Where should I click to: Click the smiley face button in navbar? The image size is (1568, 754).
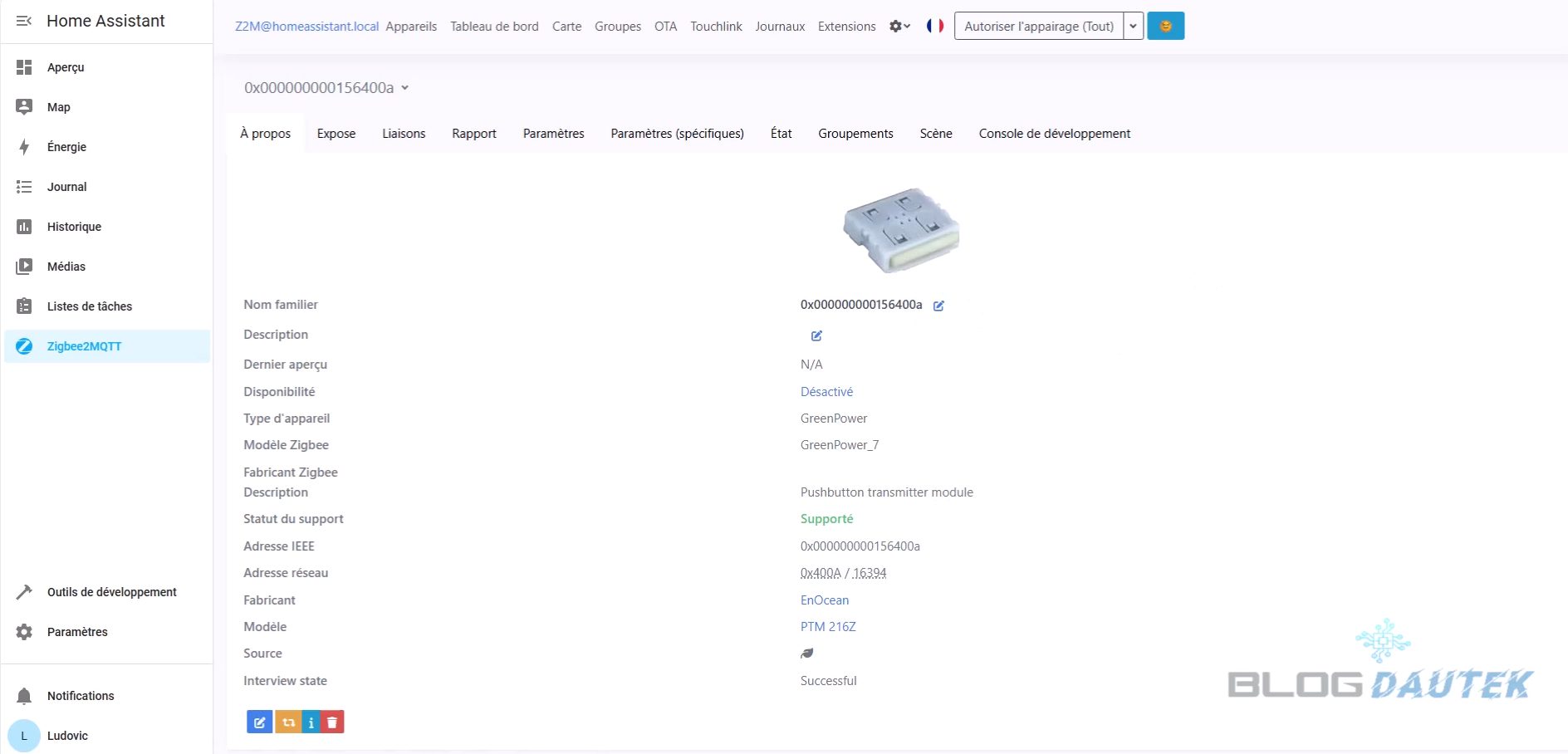pyautogui.click(x=1165, y=26)
